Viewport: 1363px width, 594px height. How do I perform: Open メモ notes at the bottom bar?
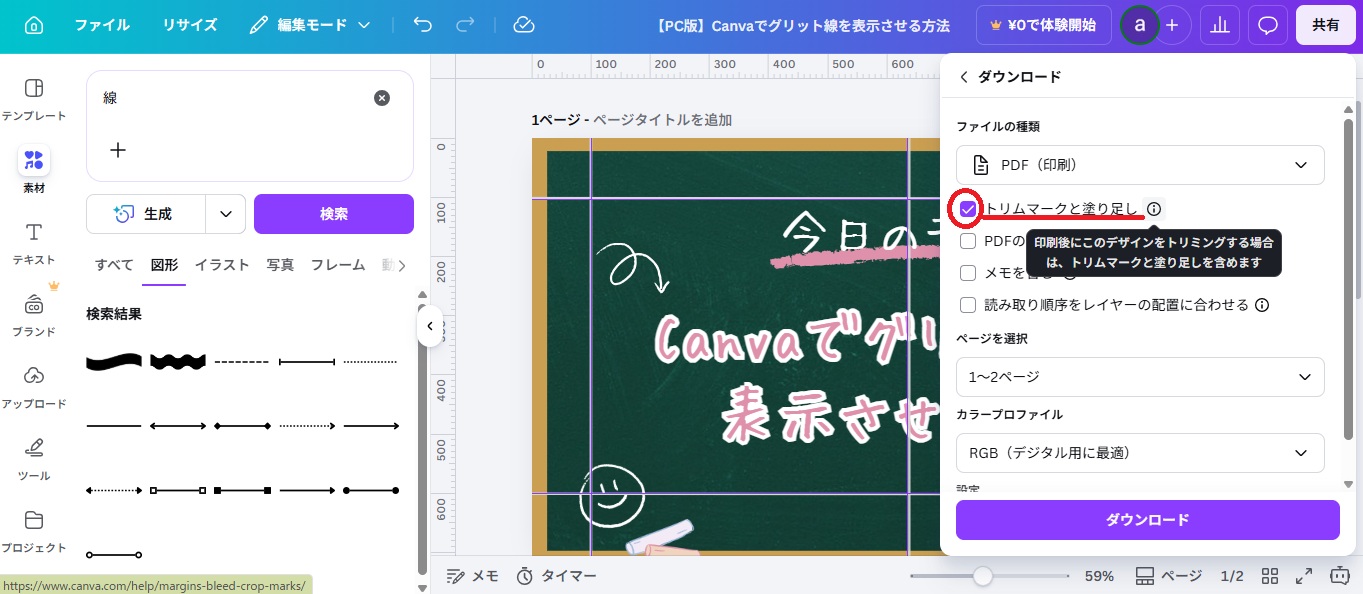tap(472, 576)
